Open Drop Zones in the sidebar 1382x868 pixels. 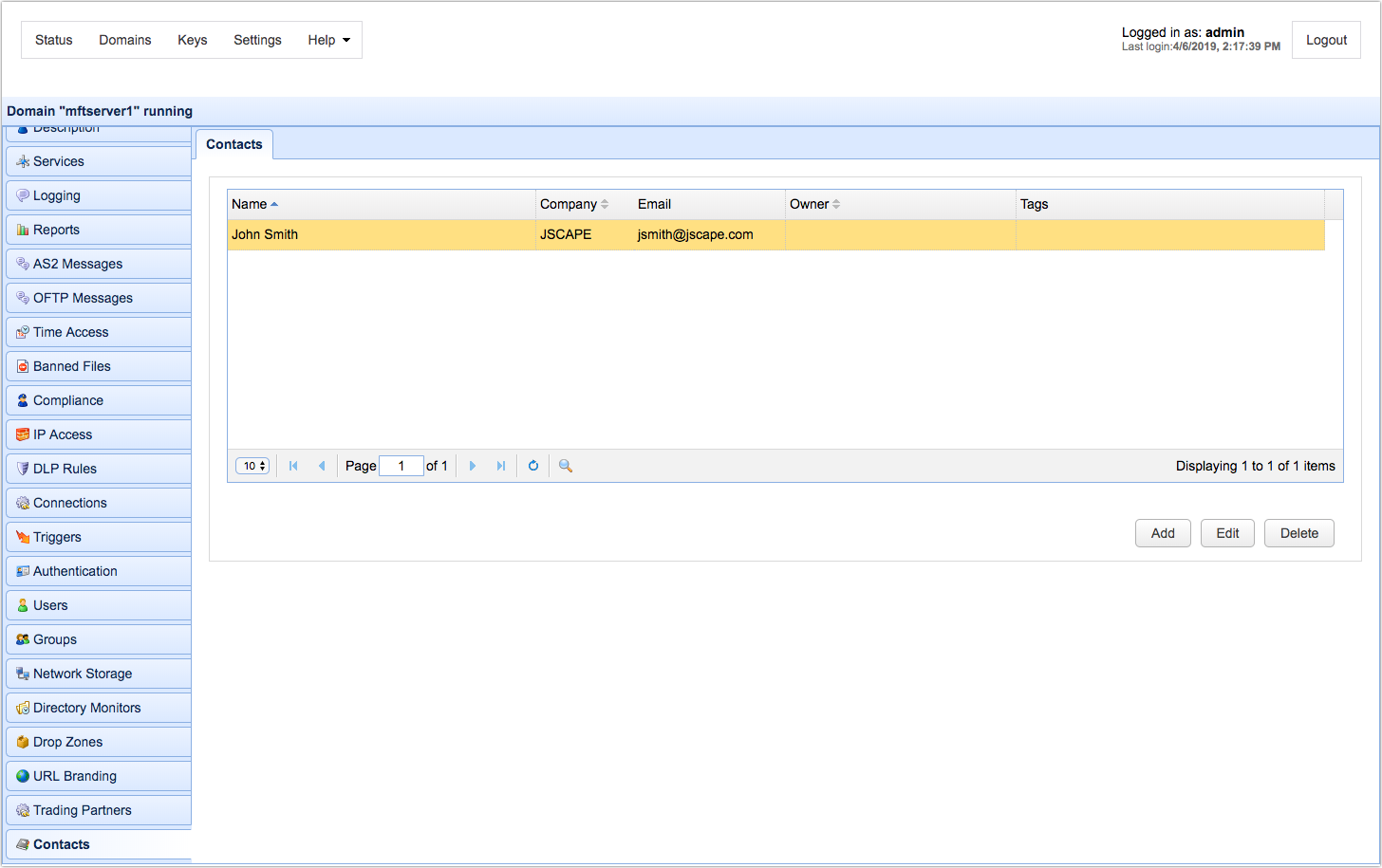pos(99,742)
